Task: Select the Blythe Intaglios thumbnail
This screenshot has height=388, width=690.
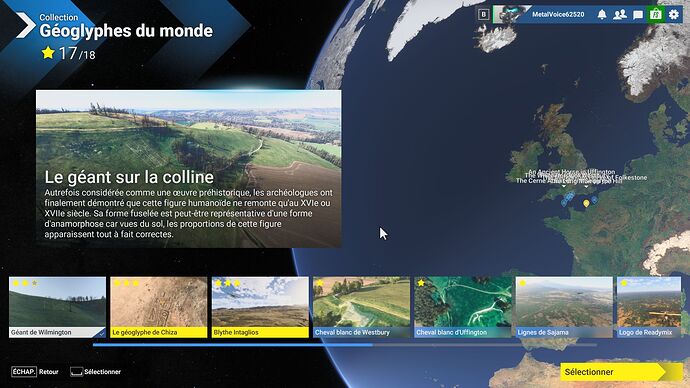Action: [x=260, y=307]
